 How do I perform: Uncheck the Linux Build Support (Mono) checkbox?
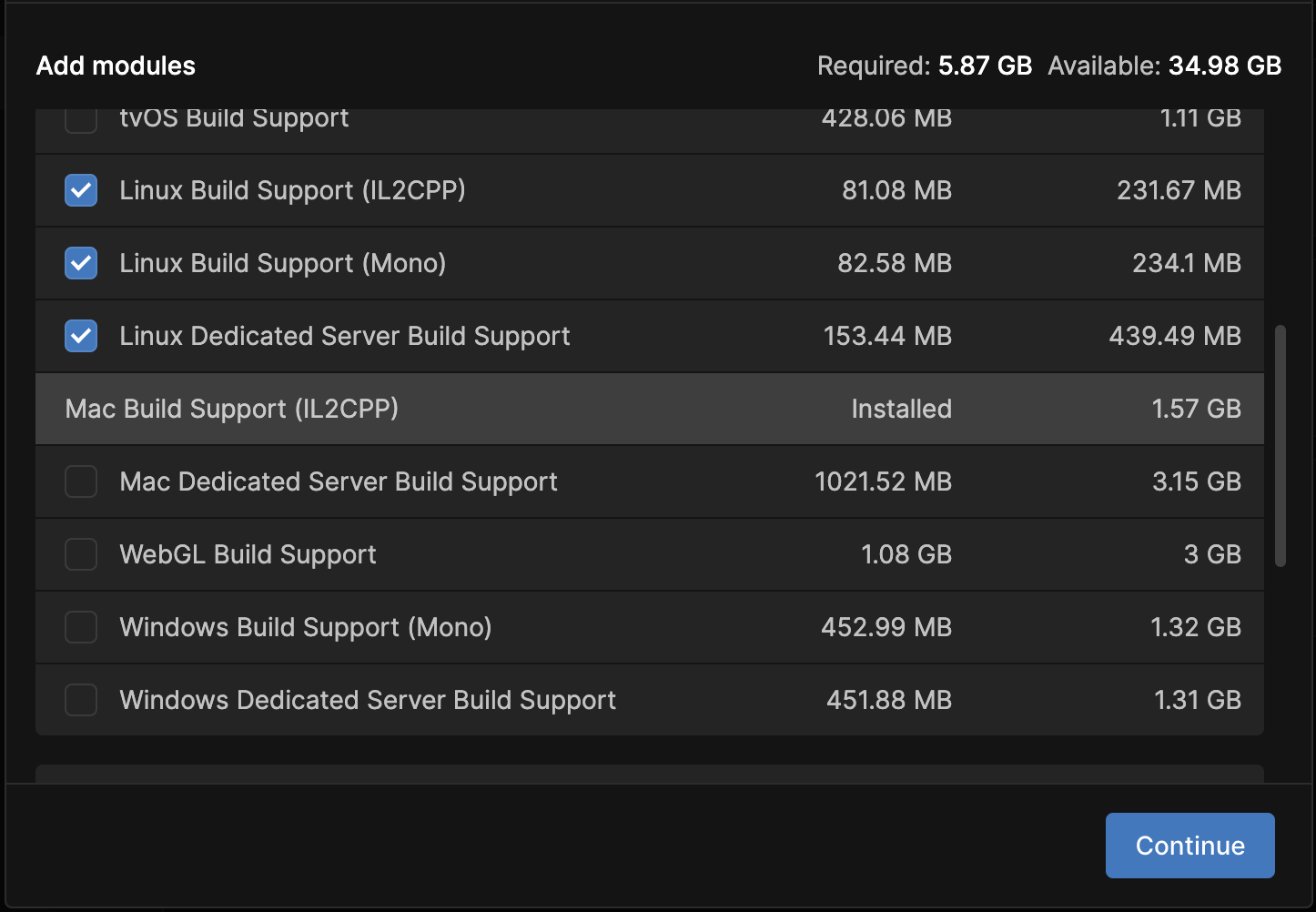click(81, 263)
